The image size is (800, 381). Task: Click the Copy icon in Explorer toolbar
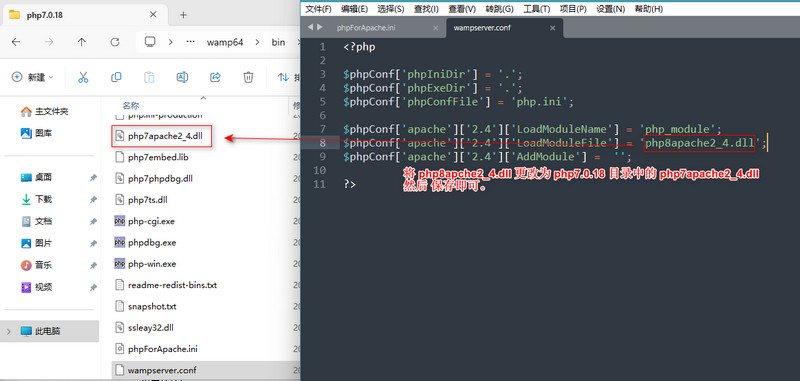[x=116, y=77]
